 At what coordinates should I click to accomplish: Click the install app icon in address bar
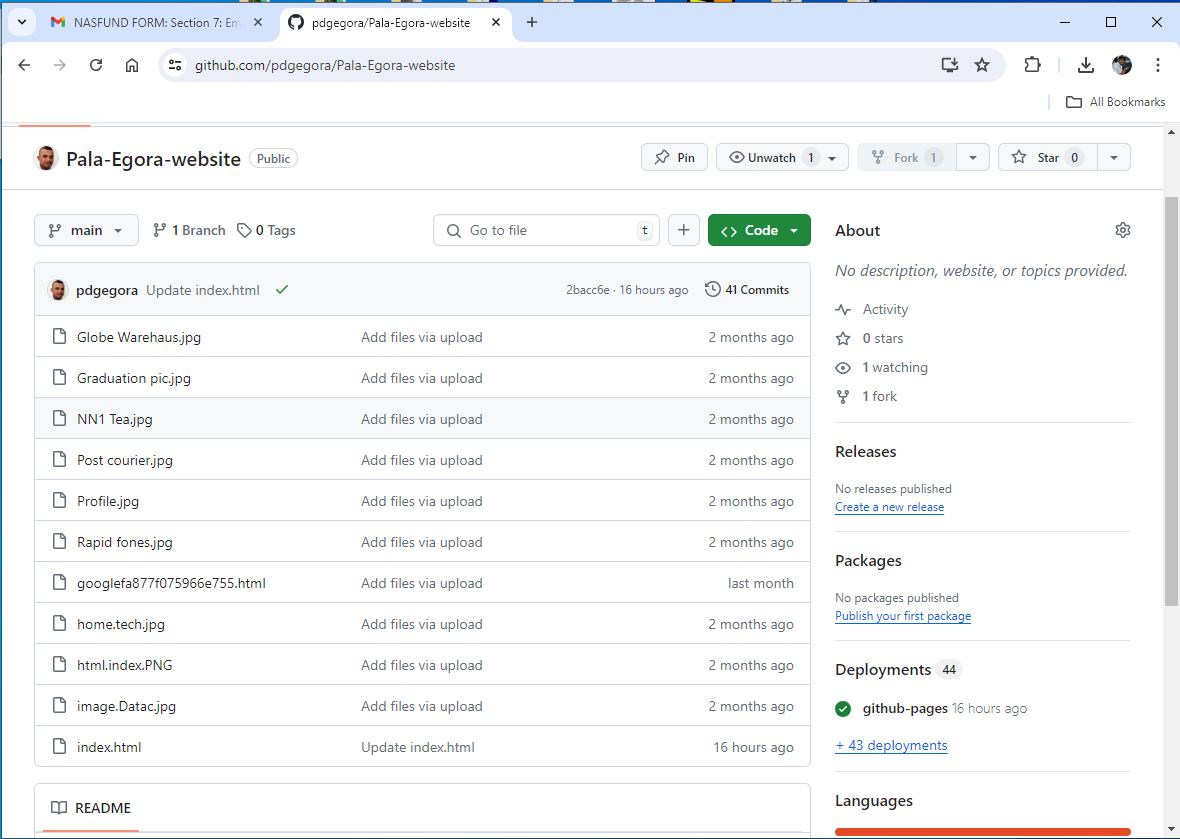(x=950, y=65)
